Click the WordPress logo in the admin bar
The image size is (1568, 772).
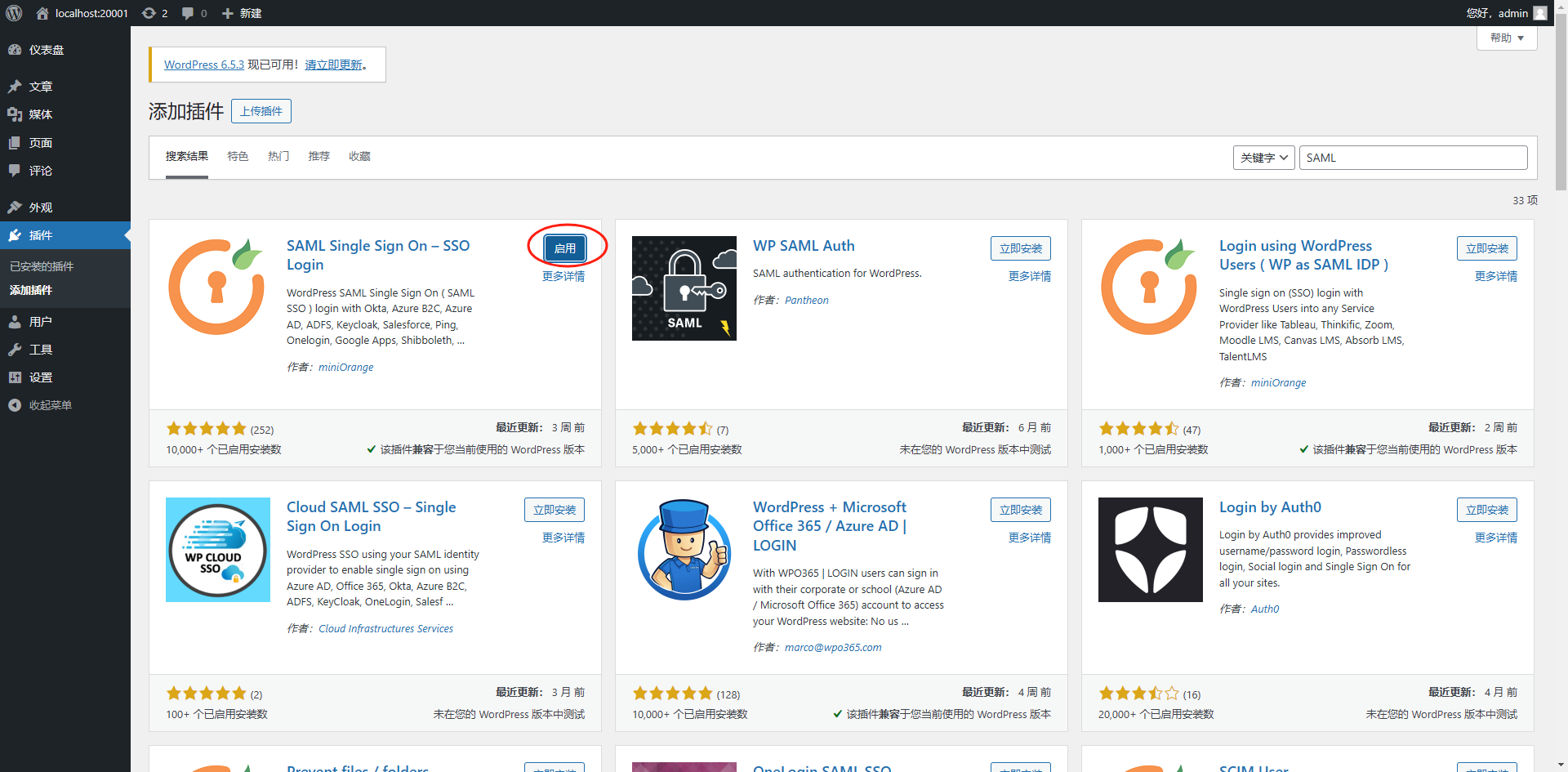click(13, 12)
